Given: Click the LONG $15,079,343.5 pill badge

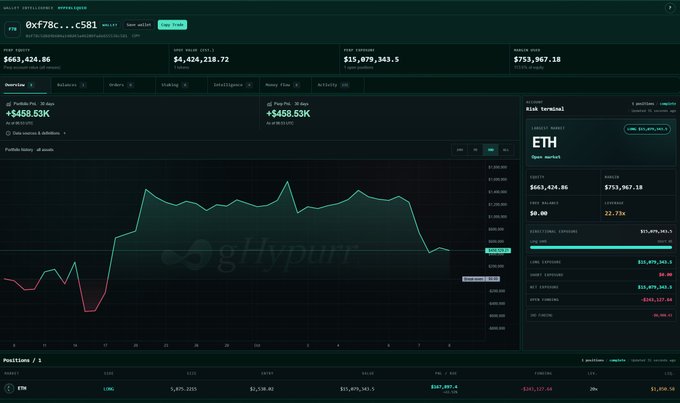Looking at the screenshot, I should pos(647,129).
